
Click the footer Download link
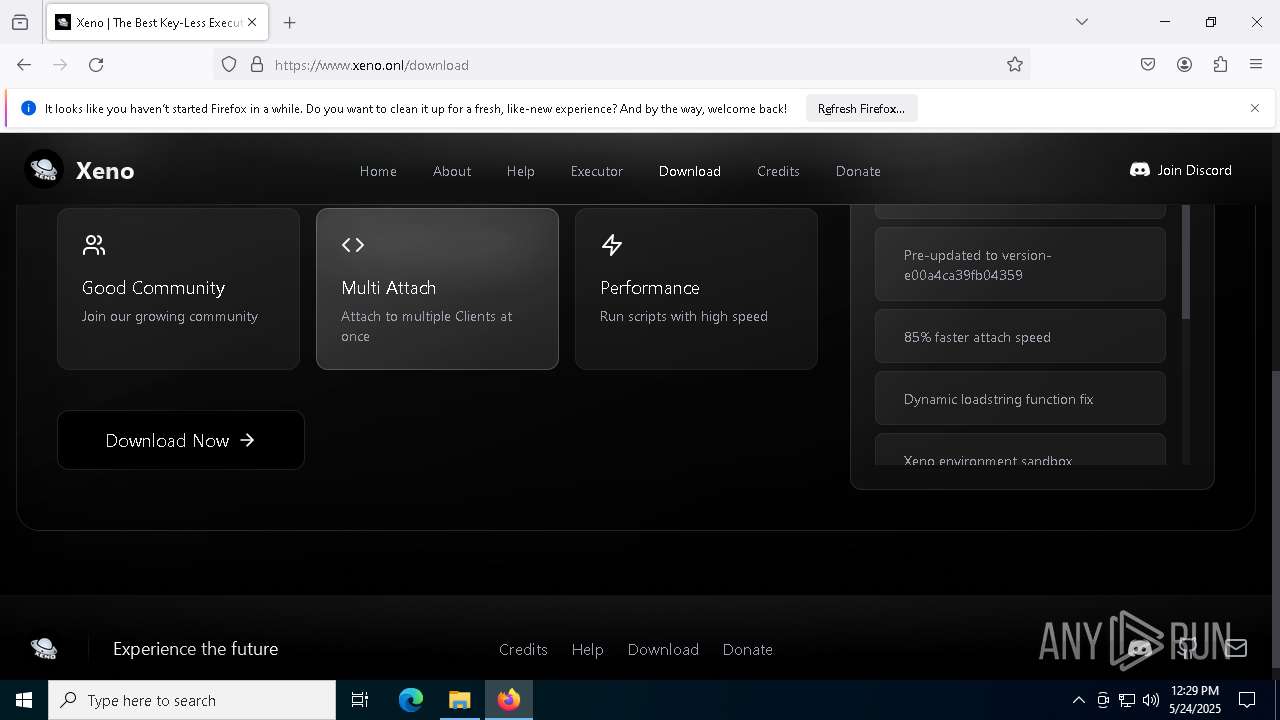[663, 649]
